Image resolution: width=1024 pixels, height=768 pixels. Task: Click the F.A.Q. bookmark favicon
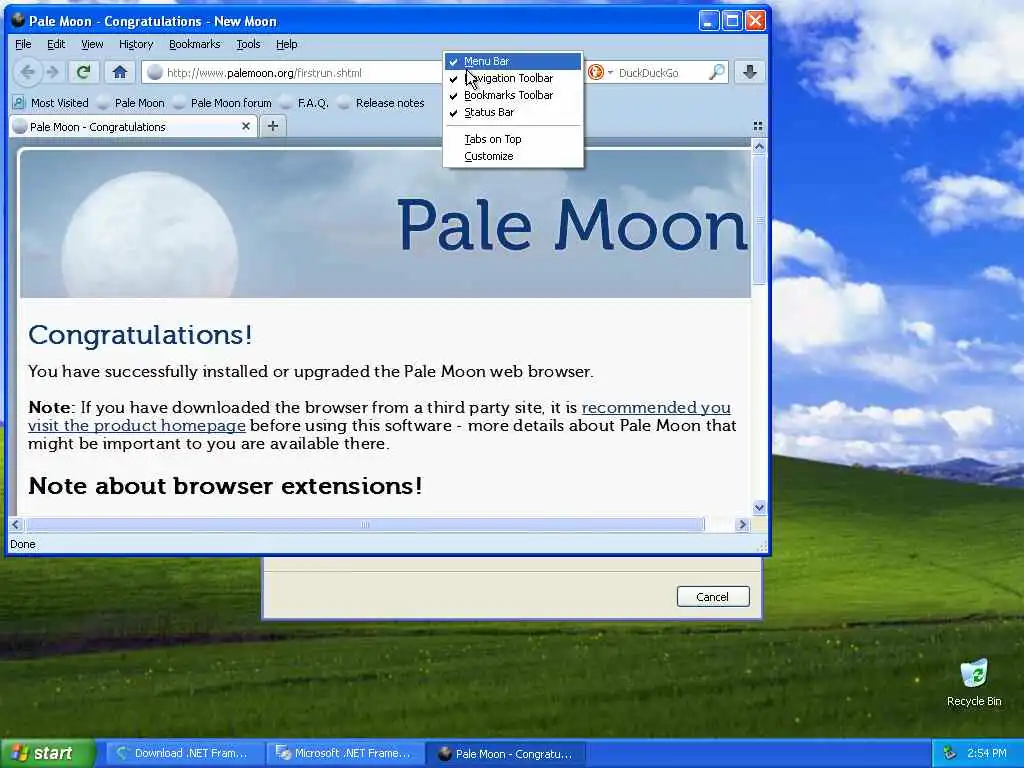(286, 103)
